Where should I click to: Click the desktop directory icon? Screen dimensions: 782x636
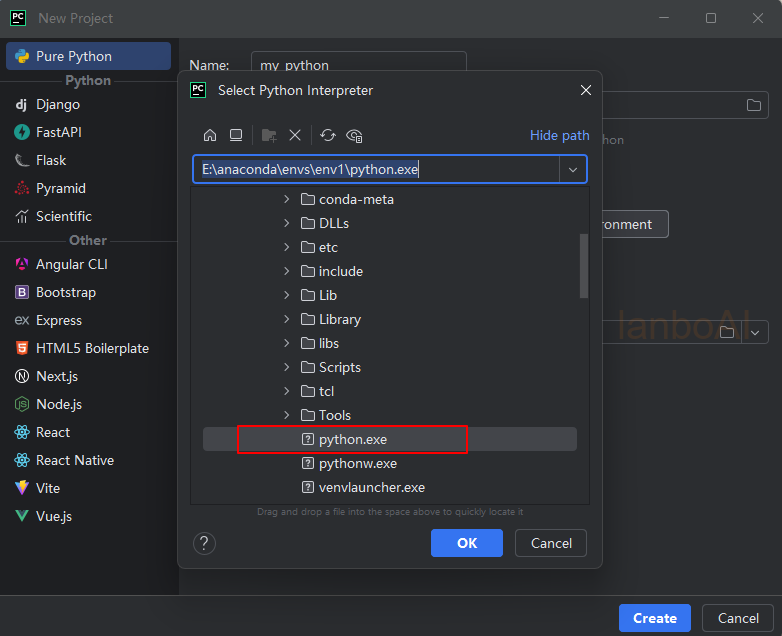coord(236,135)
